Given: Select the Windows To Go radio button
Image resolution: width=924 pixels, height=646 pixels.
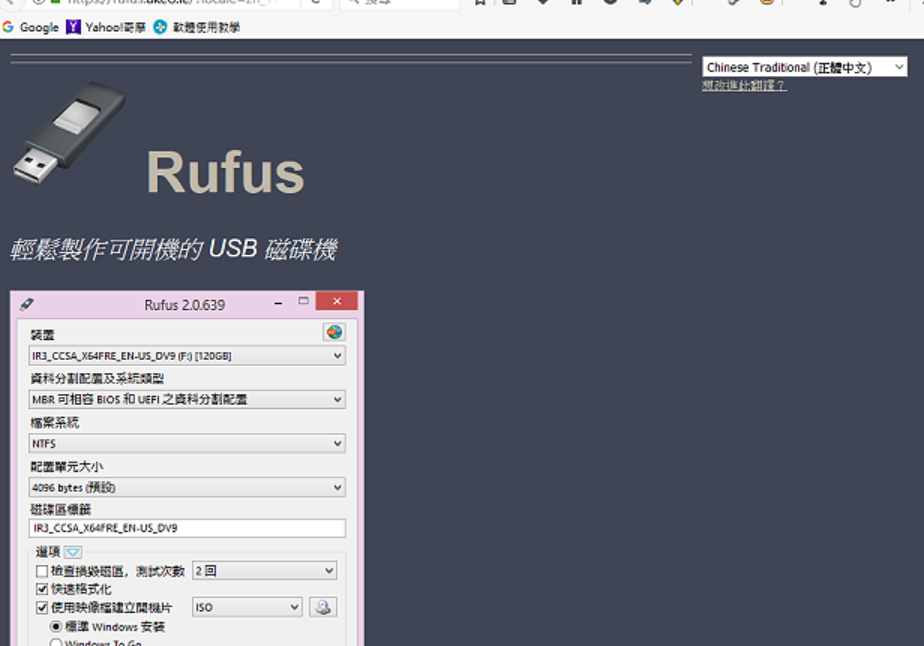Looking at the screenshot, I should coord(56,642).
